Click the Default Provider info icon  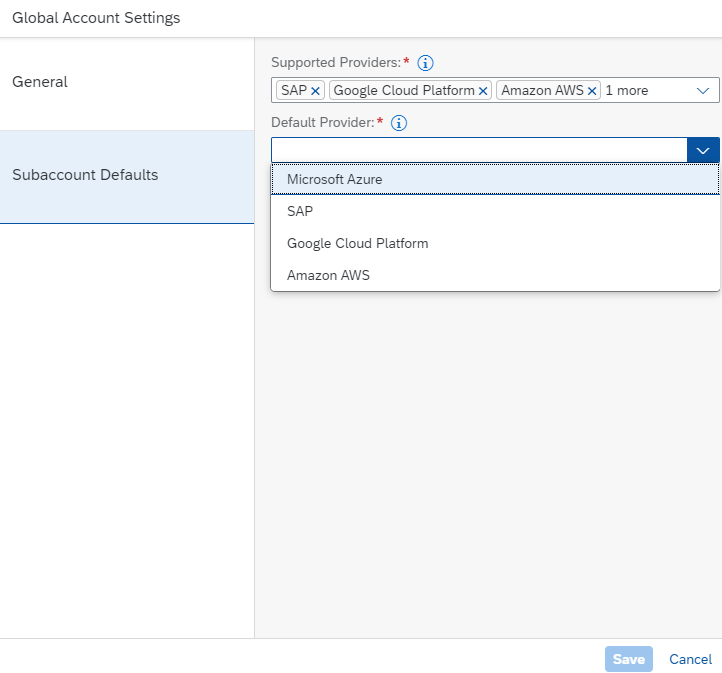click(x=399, y=123)
